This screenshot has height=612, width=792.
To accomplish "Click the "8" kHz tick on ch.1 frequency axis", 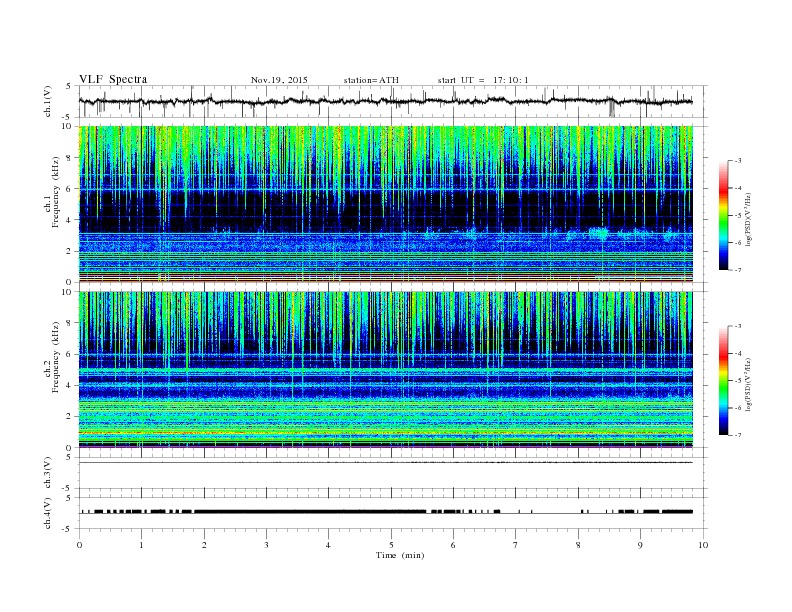I will click(x=69, y=158).
